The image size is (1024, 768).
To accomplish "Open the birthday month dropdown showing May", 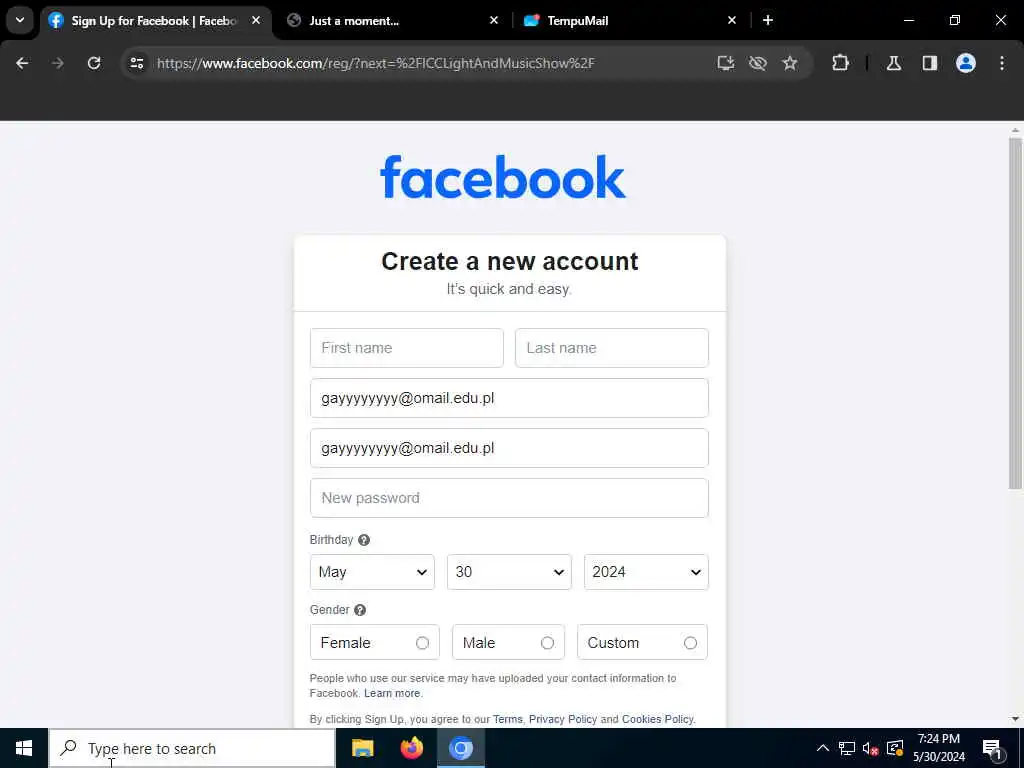I will 372,572.
